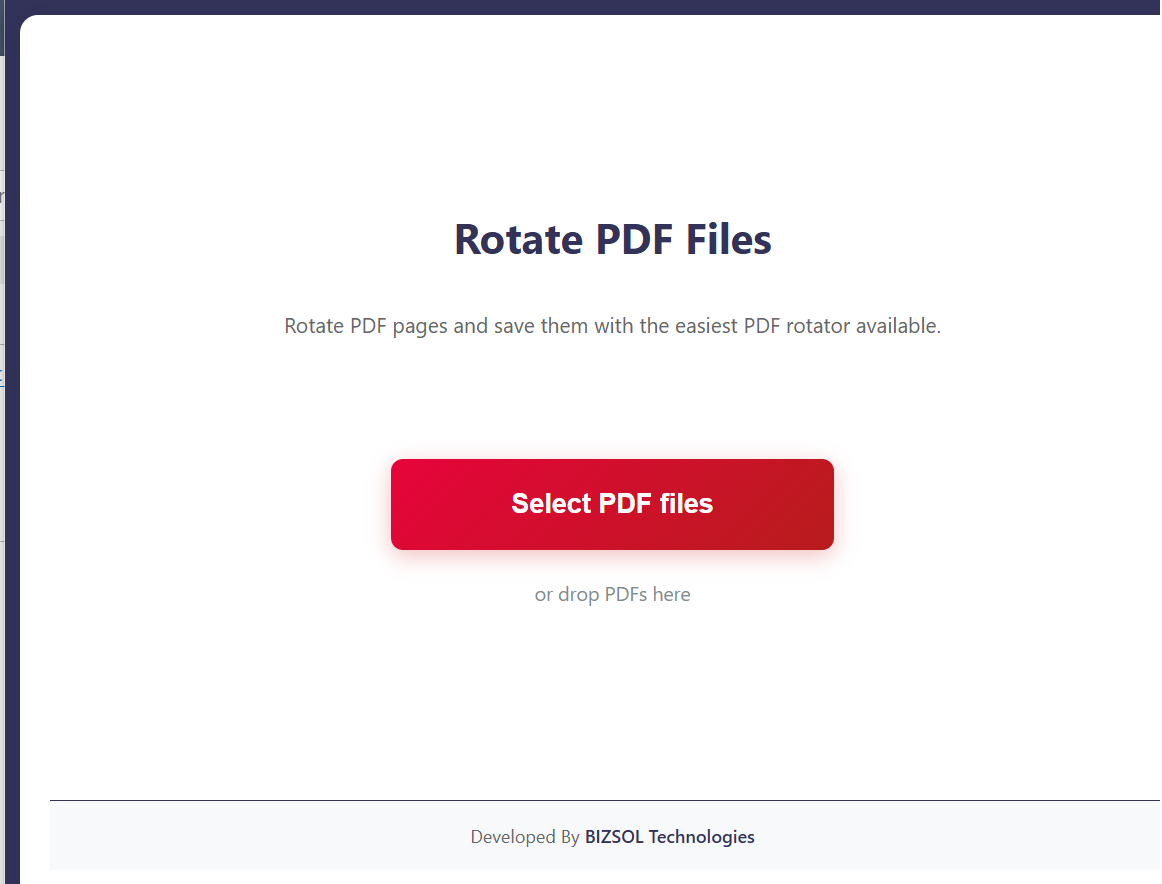Click the "or drop PDFs here" text
The image size is (1162, 884).
612,595
